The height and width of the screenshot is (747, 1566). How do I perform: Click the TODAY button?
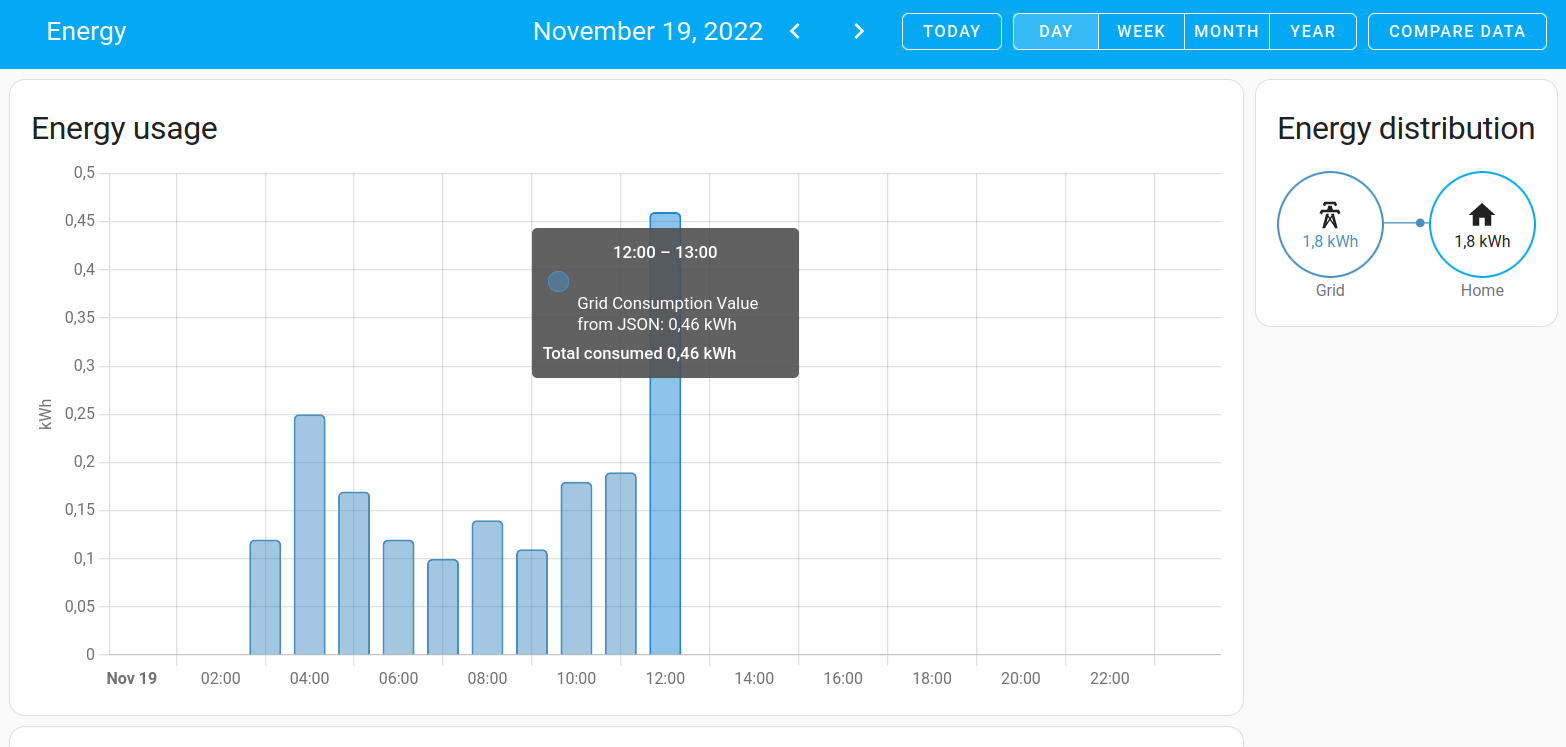(x=951, y=31)
